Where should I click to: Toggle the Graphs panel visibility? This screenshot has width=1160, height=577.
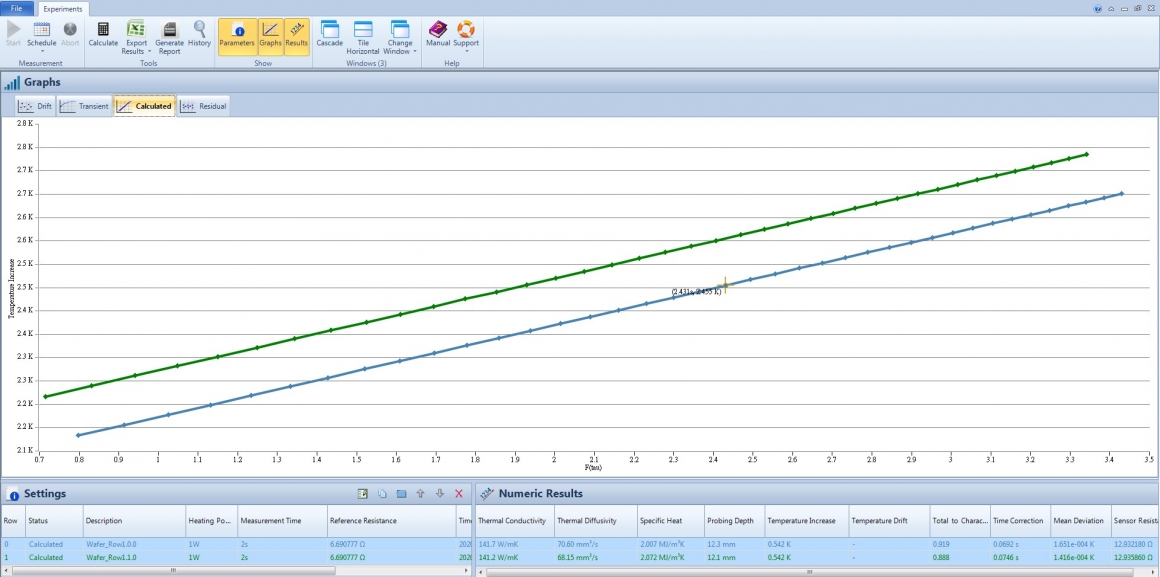[x=271, y=35]
